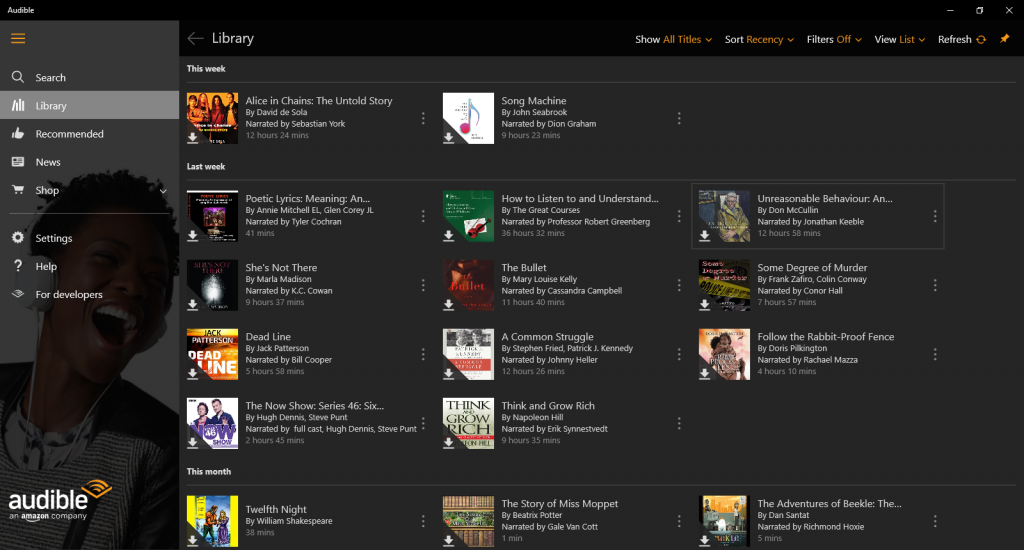1024x550 pixels.
Task: Open For developers in sidebar
Action: [89, 294]
